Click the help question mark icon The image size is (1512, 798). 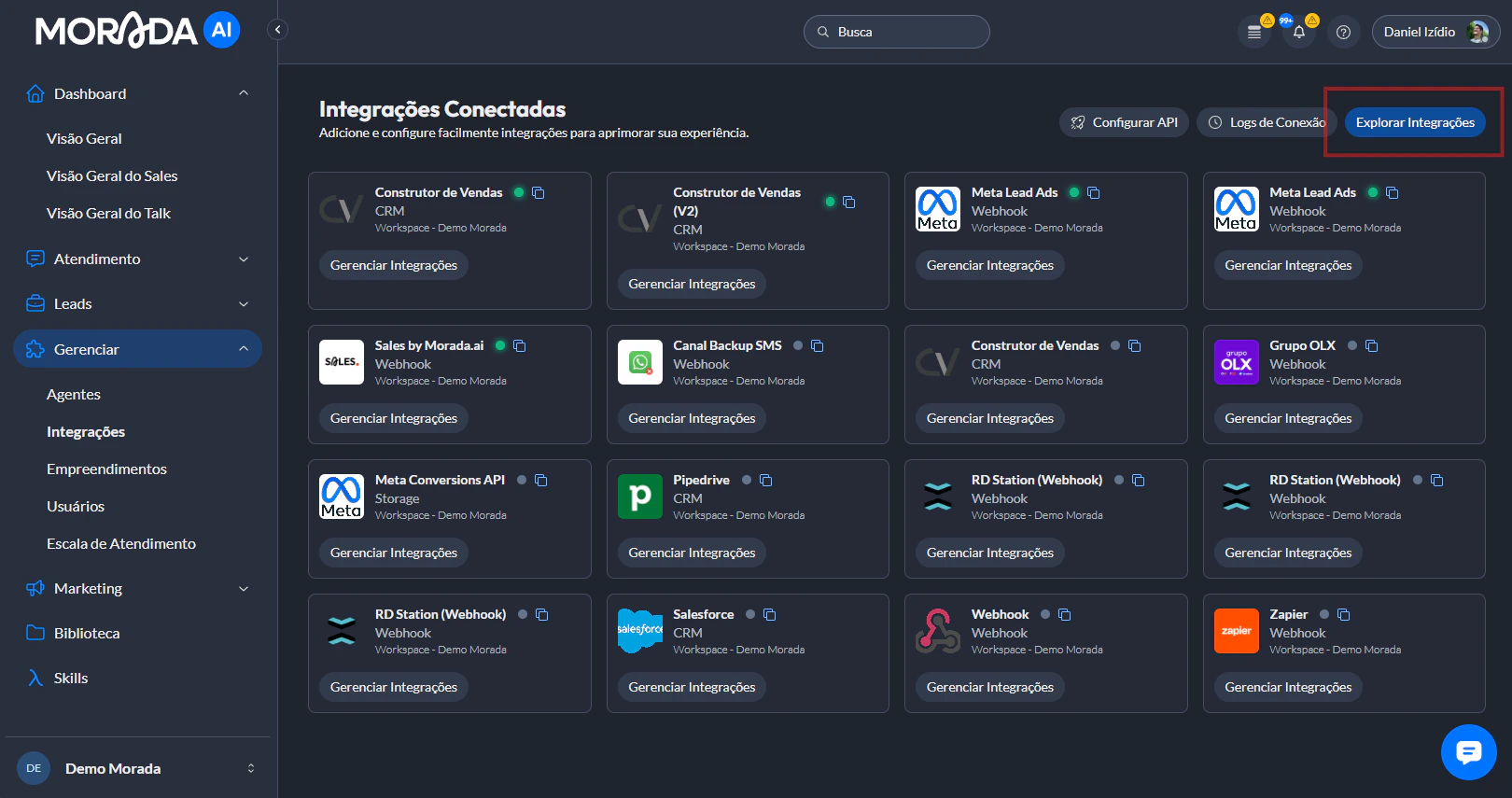click(x=1343, y=32)
